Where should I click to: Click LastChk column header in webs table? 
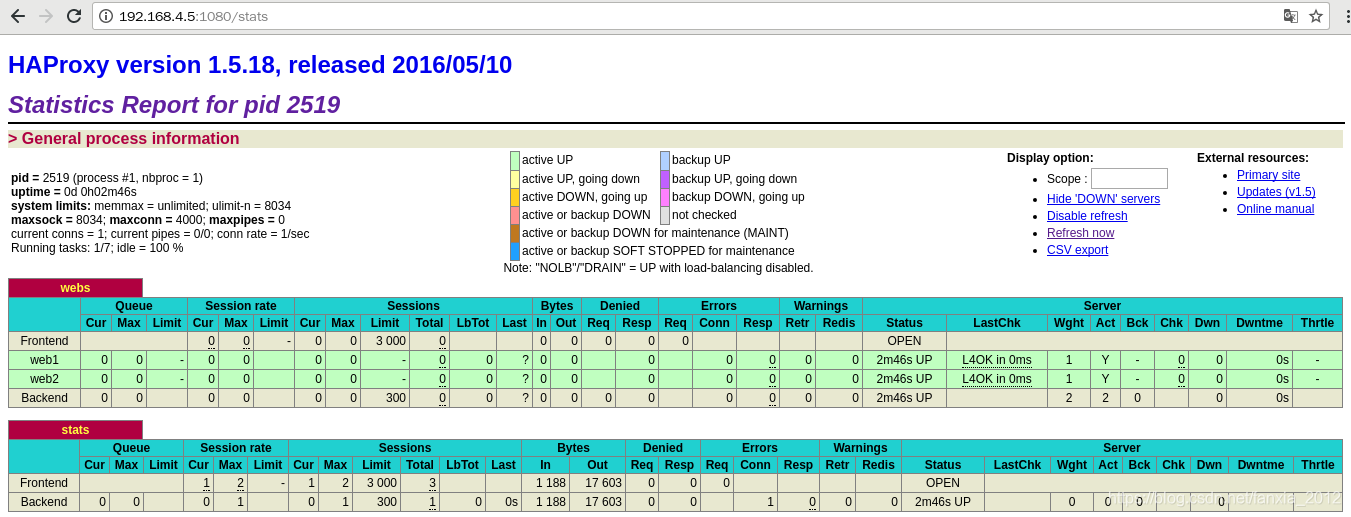pyautogui.click(x=997, y=323)
